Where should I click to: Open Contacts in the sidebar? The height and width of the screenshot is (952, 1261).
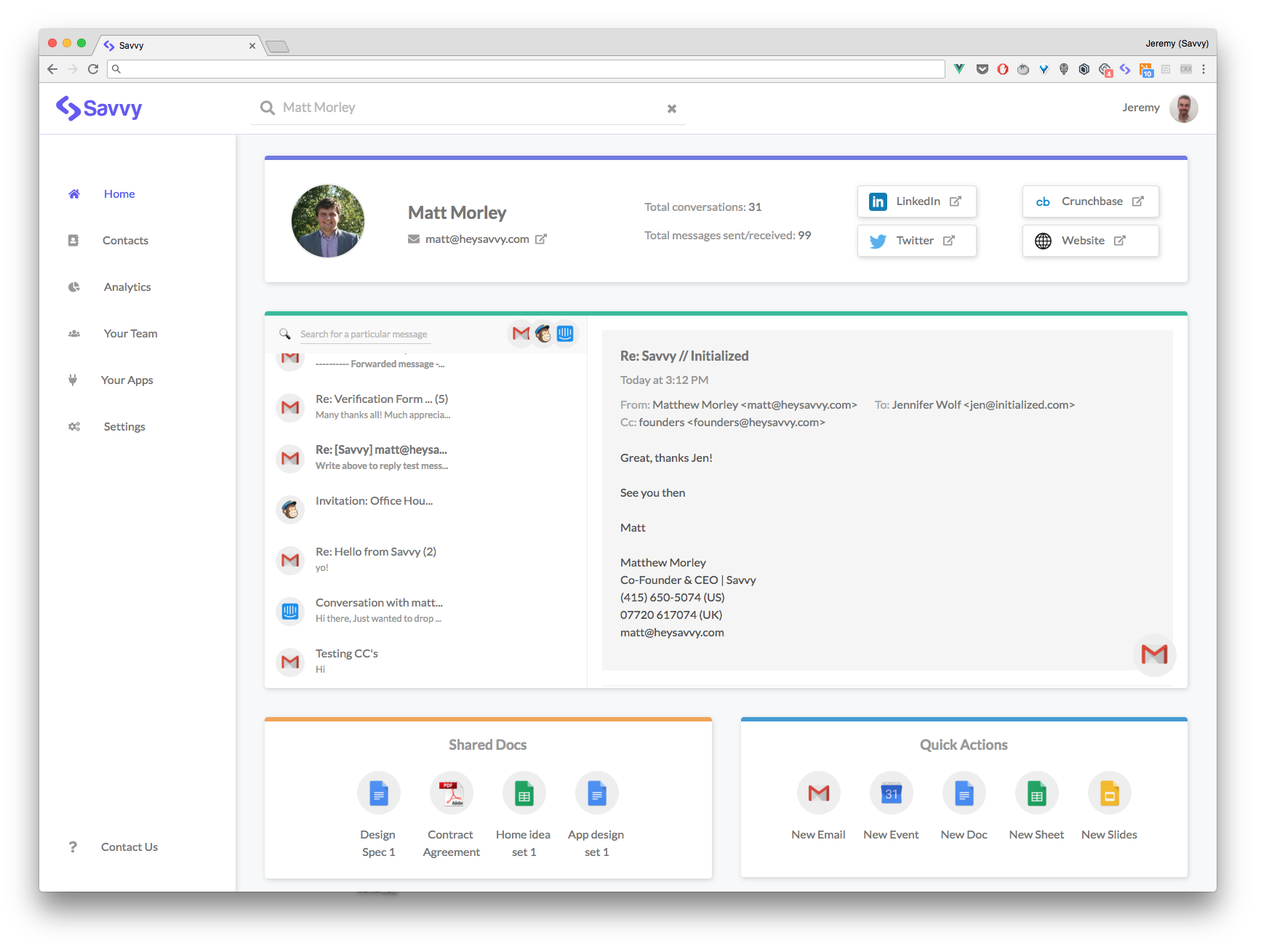(125, 241)
